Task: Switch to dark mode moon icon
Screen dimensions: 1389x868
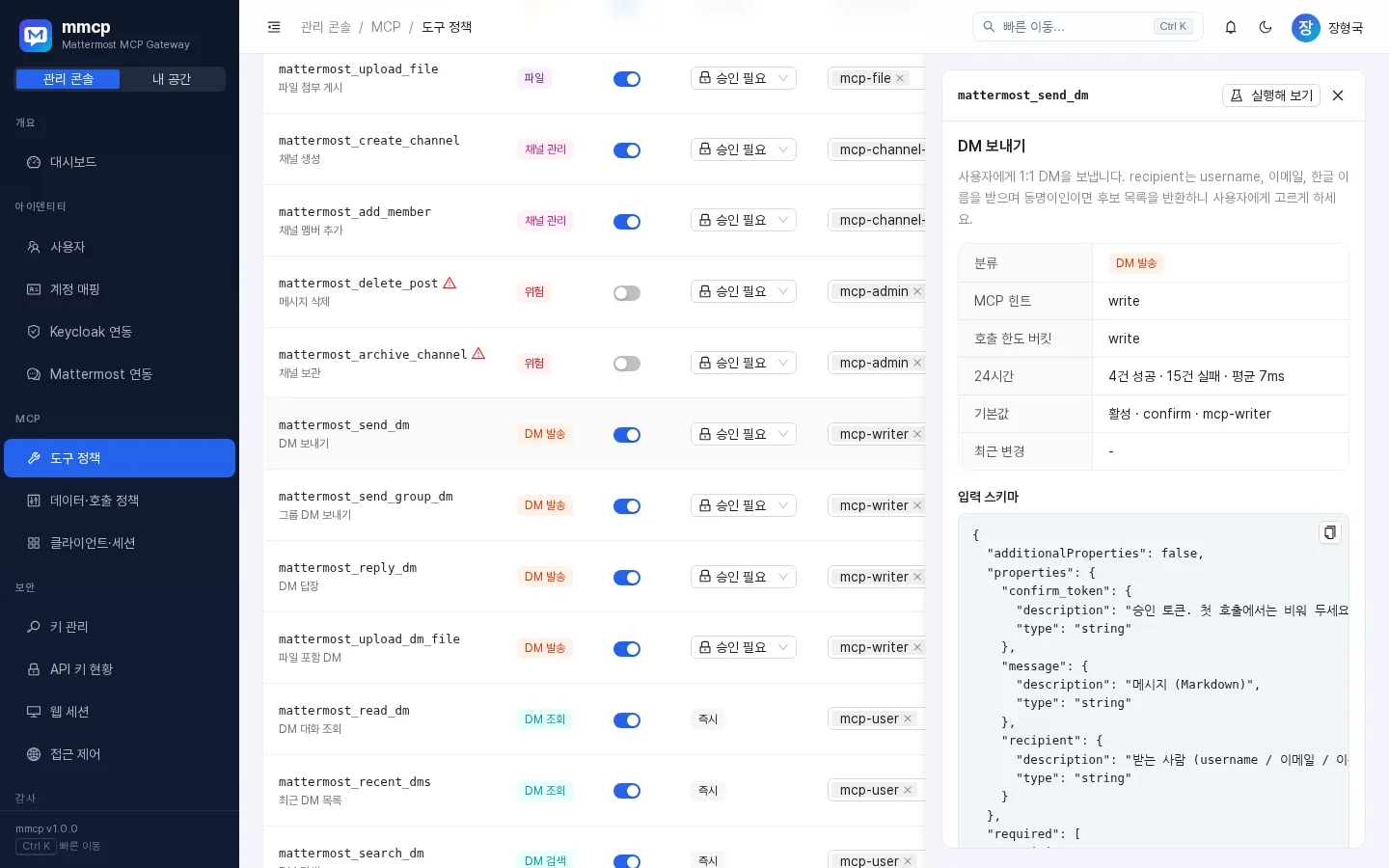Action: [1266, 27]
